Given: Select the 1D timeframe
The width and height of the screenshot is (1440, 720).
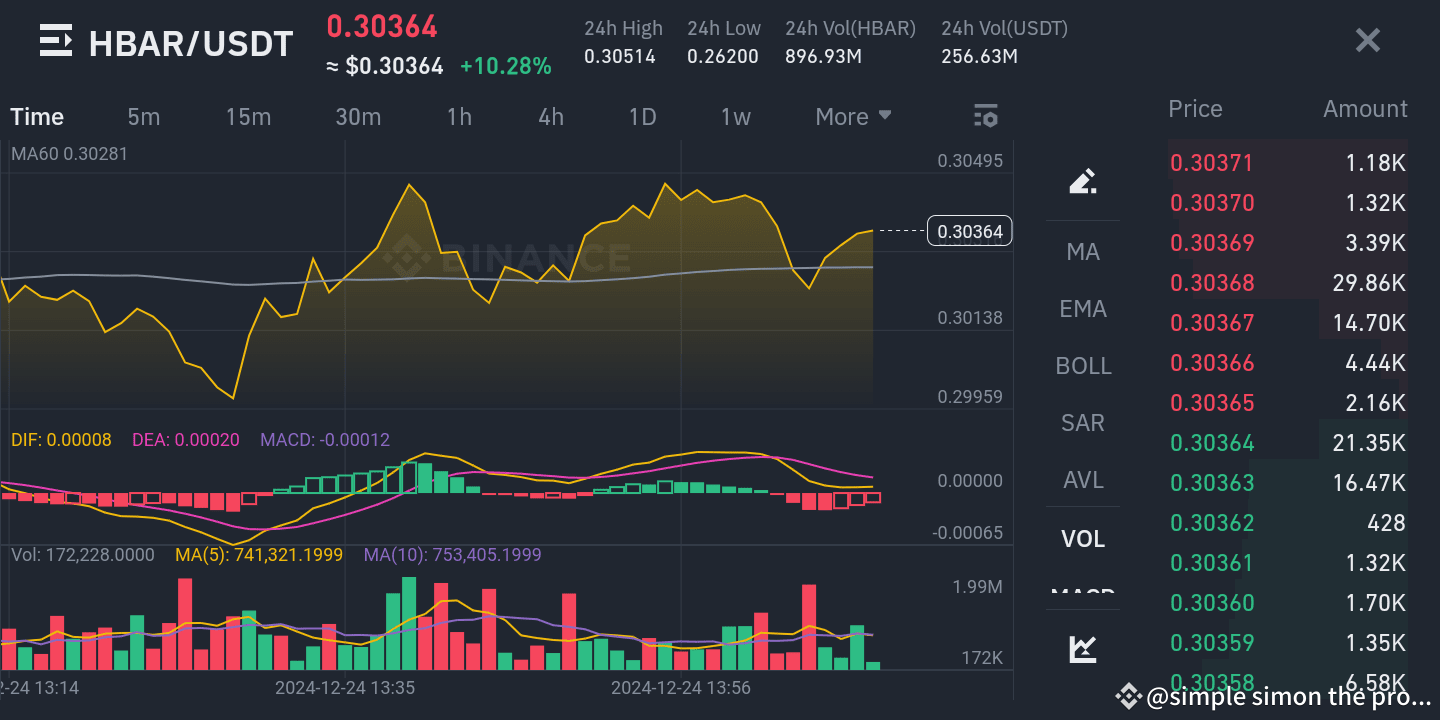Looking at the screenshot, I should pyautogui.click(x=643, y=116).
